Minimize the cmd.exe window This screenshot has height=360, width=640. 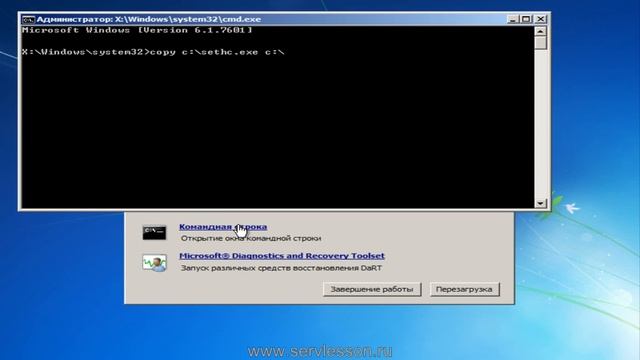512,19
